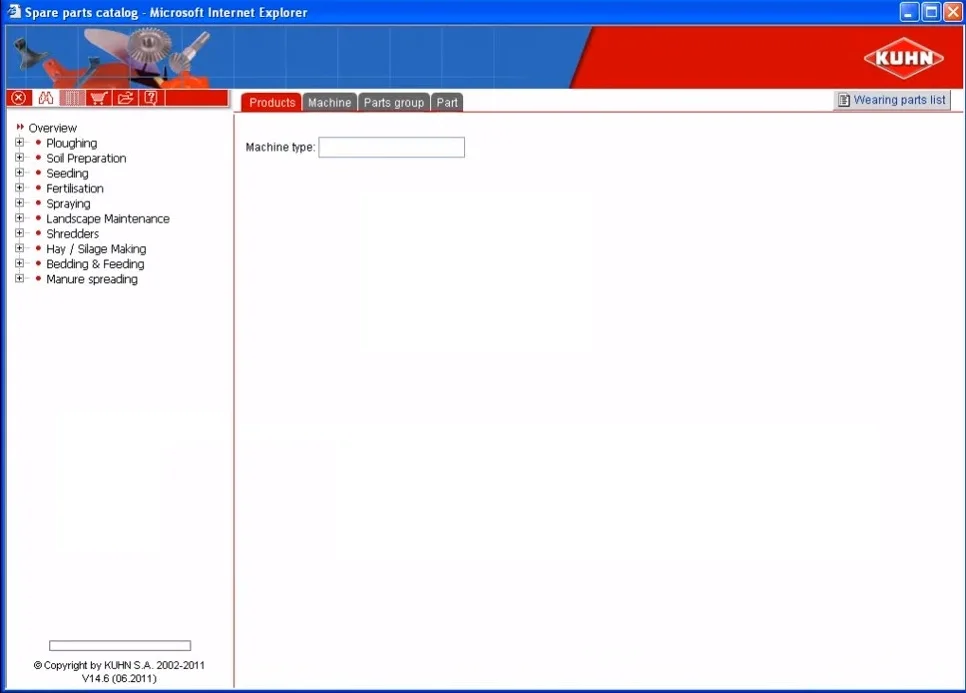This screenshot has width=966, height=693.
Task: Click the hatched grid toolbar icon
Action: (x=72, y=98)
